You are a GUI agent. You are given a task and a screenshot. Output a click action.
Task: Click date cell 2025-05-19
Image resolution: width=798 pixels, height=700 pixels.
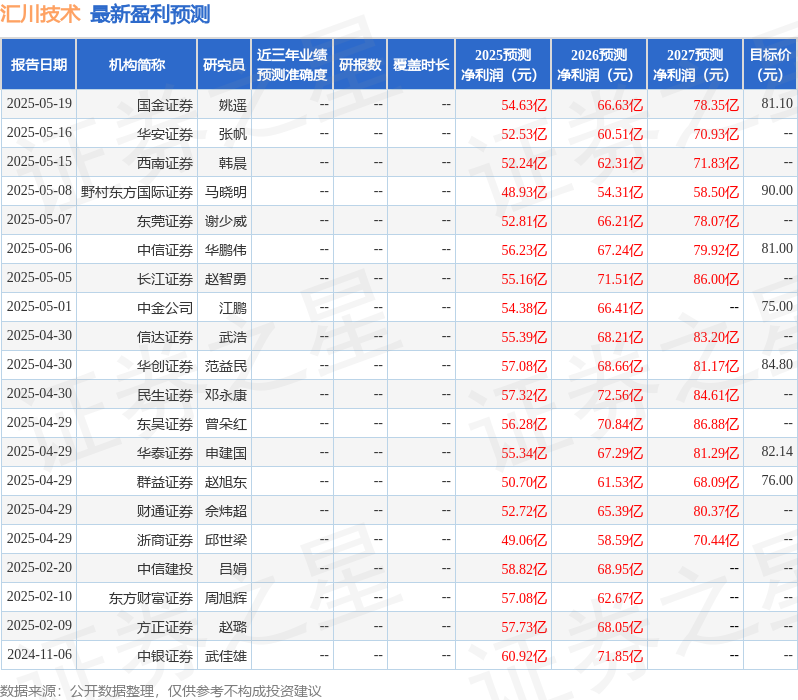[x=39, y=103]
